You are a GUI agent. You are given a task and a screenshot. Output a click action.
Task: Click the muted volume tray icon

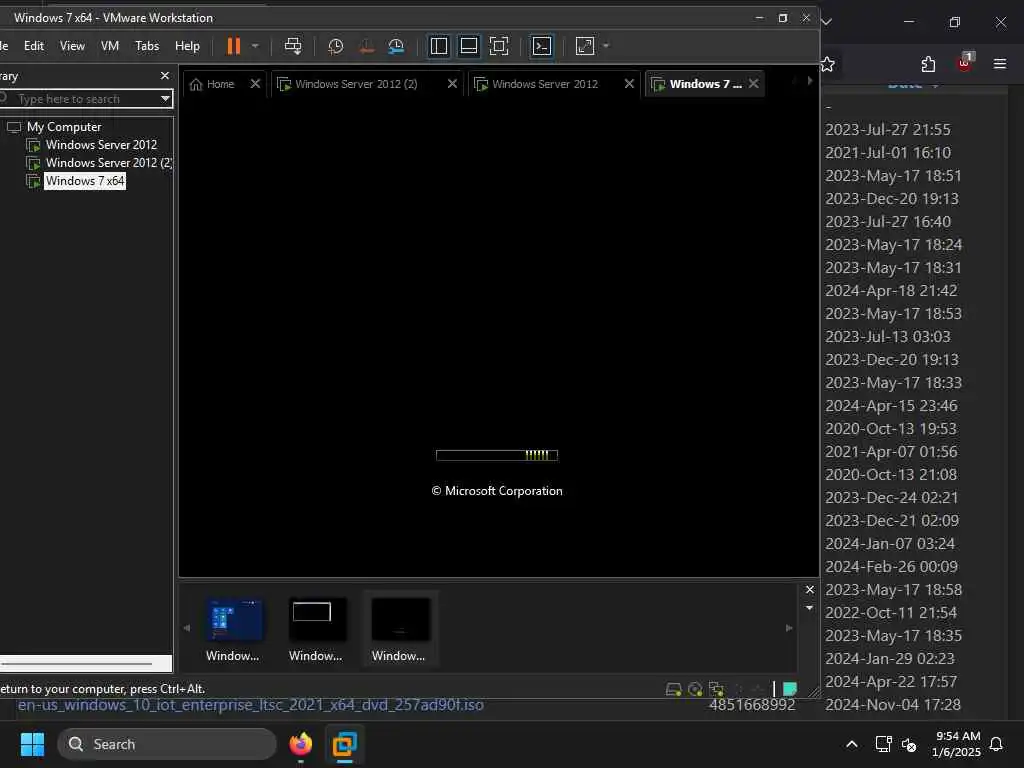pos(909,744)
